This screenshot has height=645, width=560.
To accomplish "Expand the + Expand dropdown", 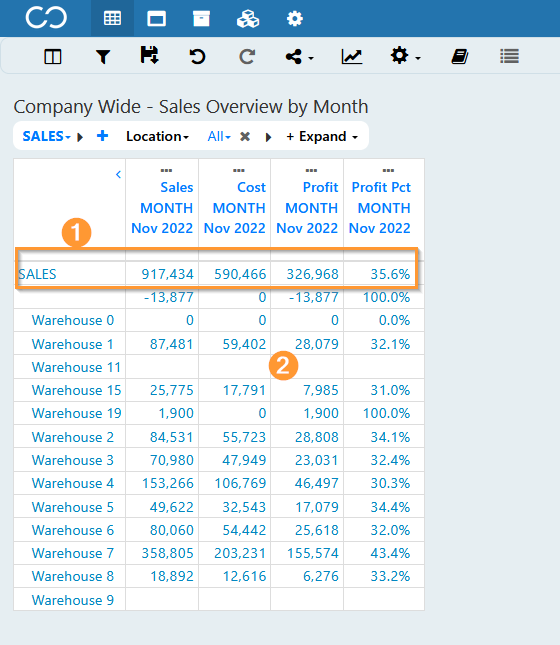I will (322, 136).
